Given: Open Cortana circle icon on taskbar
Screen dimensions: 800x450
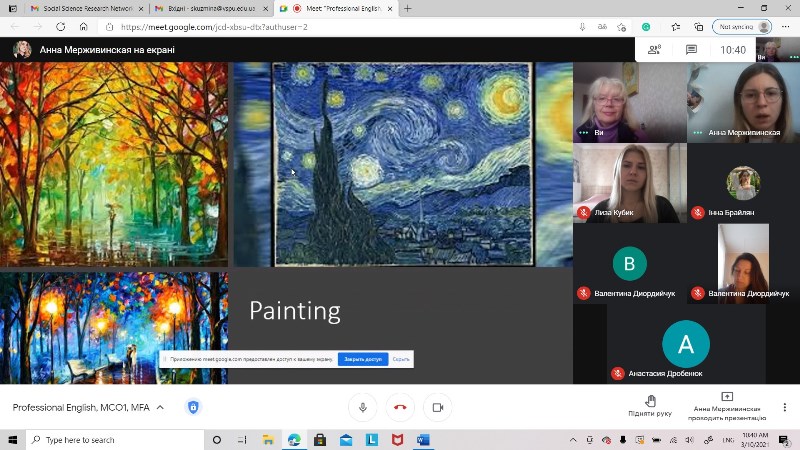Looking at the screenshot, I should pyautogui.click(x=217, y=440).
